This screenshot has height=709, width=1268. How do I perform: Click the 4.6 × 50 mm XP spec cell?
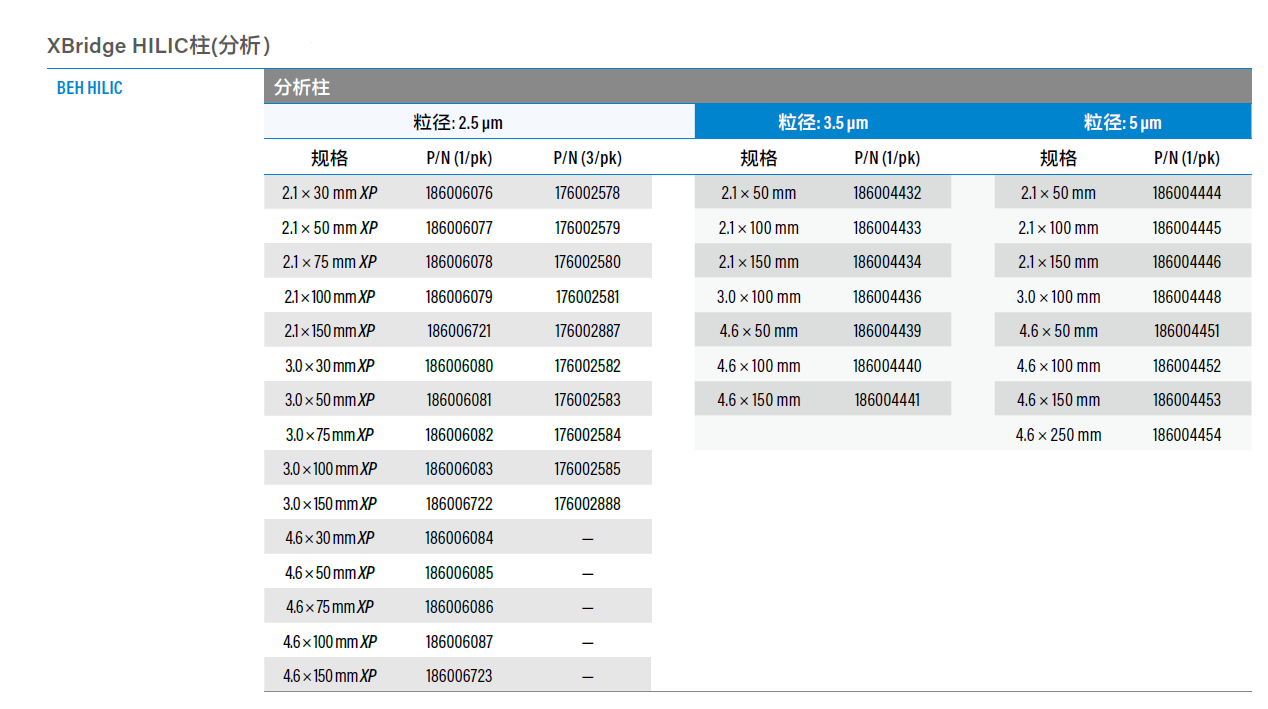[x=330, y=573]
